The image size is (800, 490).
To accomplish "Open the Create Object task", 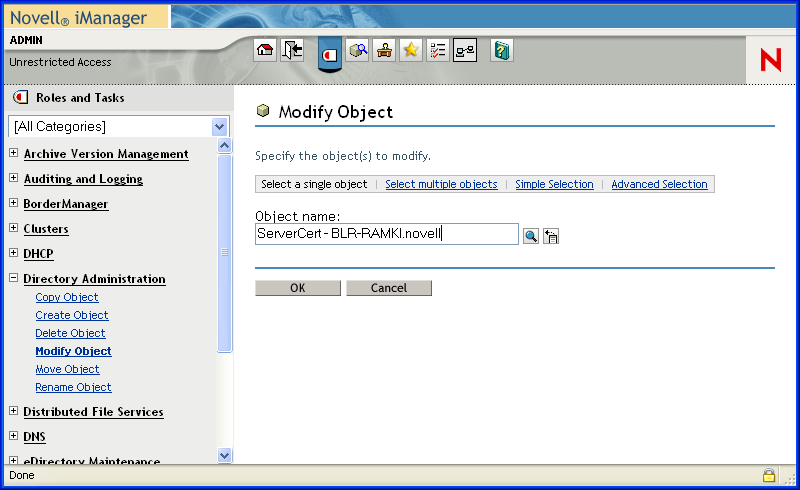I will pos(72,315).
